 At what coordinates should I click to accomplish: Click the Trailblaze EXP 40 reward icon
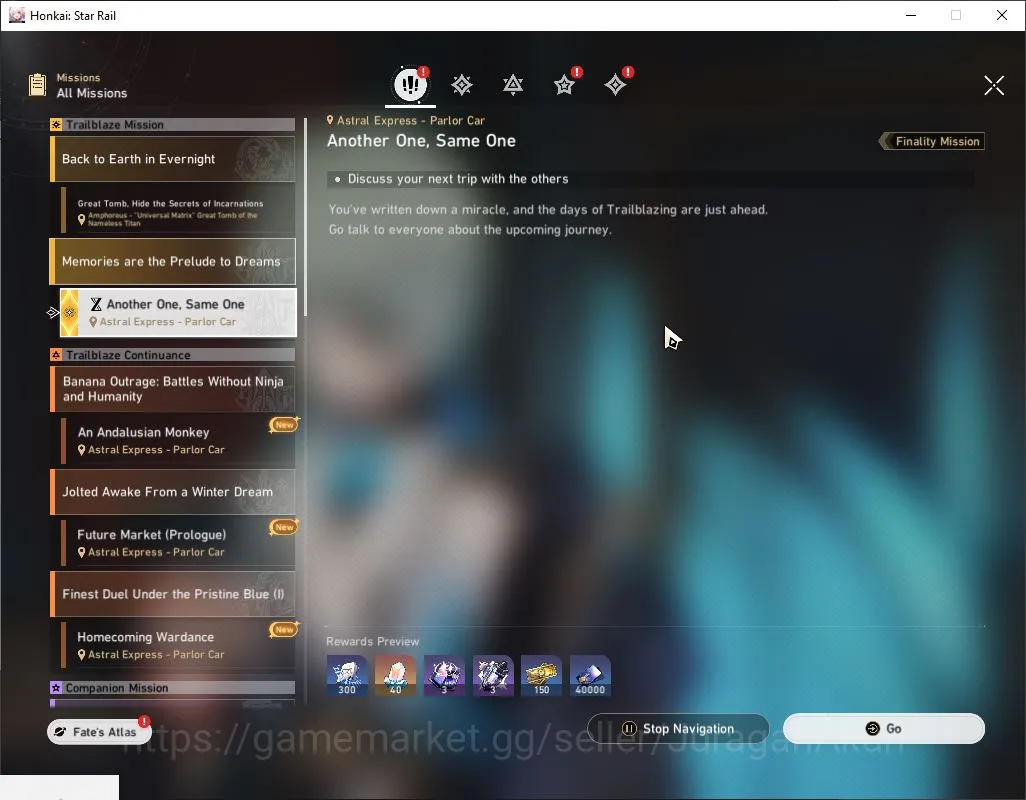click(395, 675)
